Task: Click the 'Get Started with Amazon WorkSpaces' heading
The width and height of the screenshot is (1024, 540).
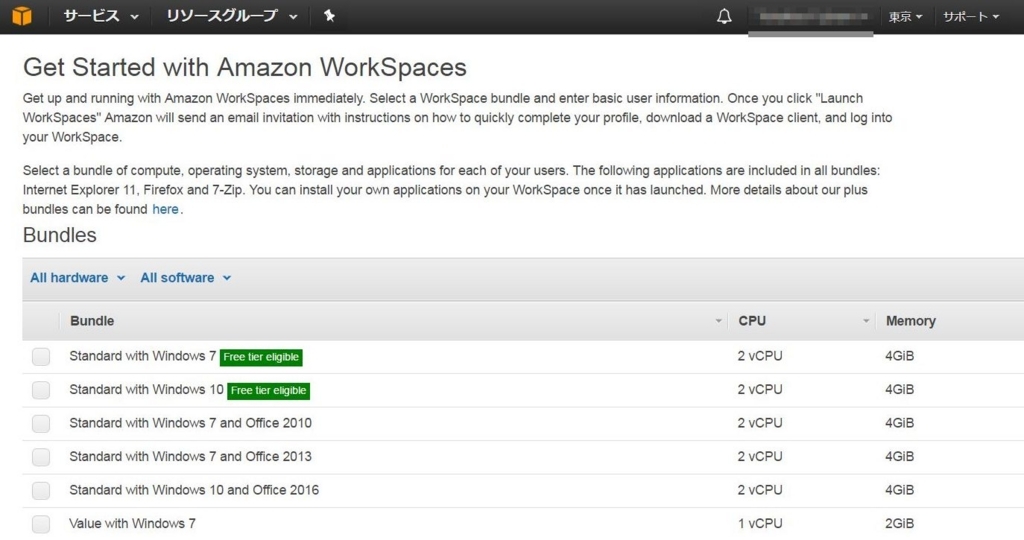Action: [245, 67]
